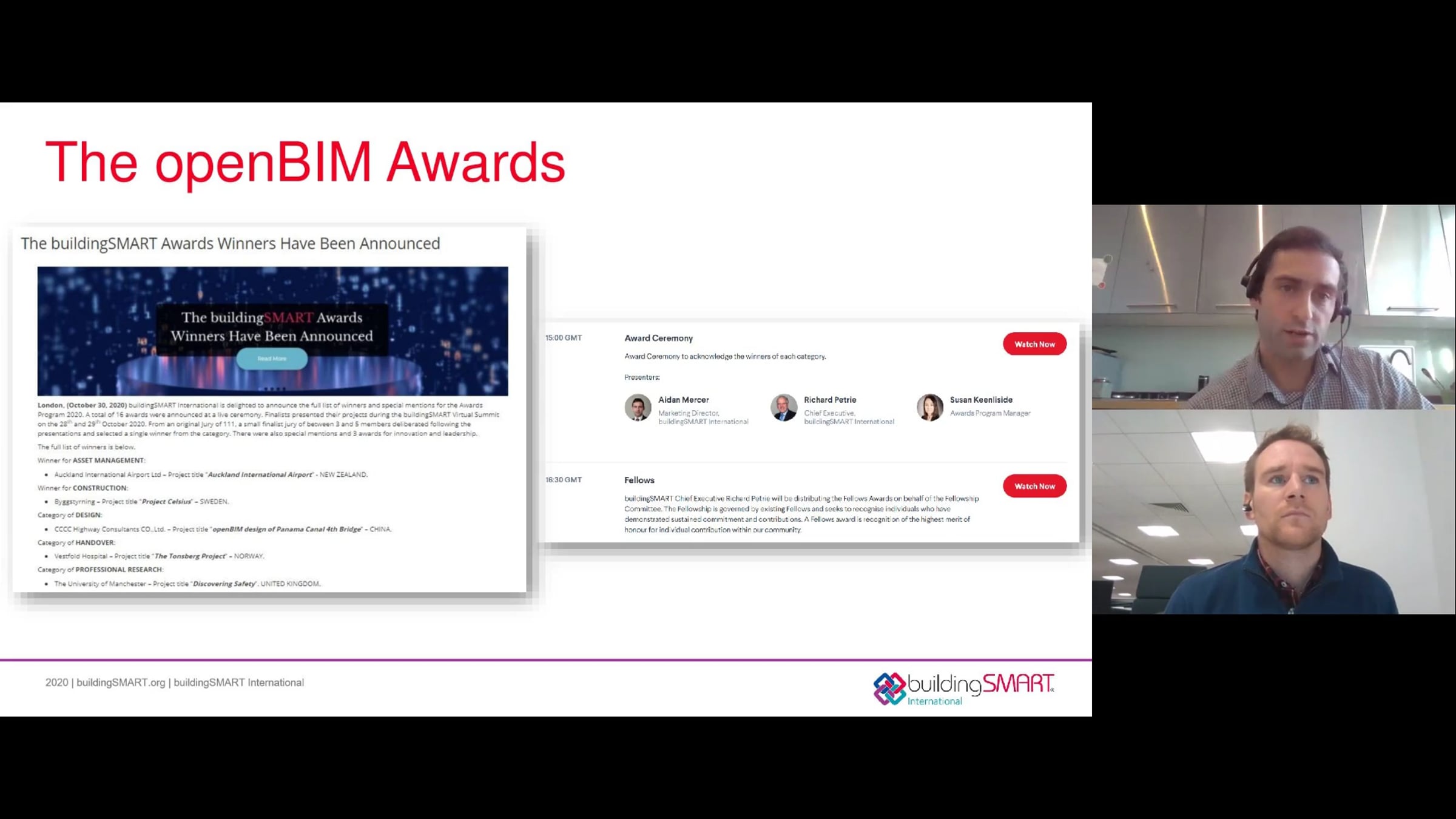Image resolution: width=1456 pixels, height=819 pixels.
Task: Click the Award Ceremony description sentence
Action: tap(725, 357)
